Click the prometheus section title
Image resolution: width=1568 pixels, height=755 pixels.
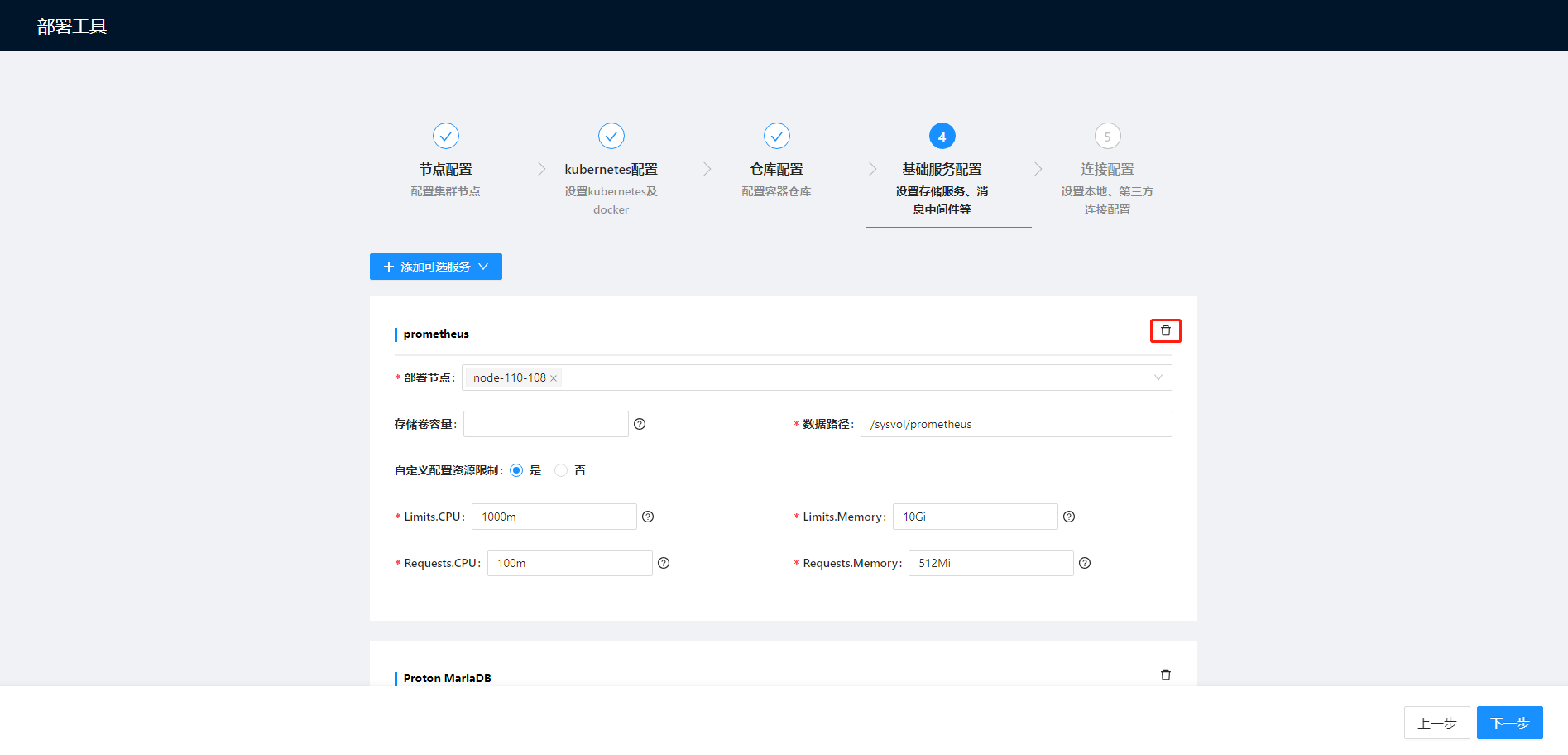pyautogui.click(x=436, y=334)
